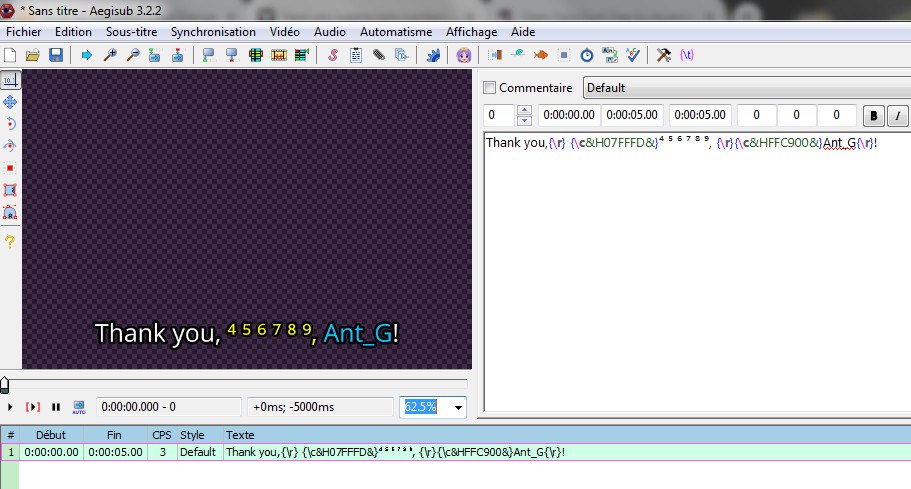Image resolution: width=911 pixels, height=489 pixels.
Task: Open the Kanji Timer icon
Action: [609, 55]
